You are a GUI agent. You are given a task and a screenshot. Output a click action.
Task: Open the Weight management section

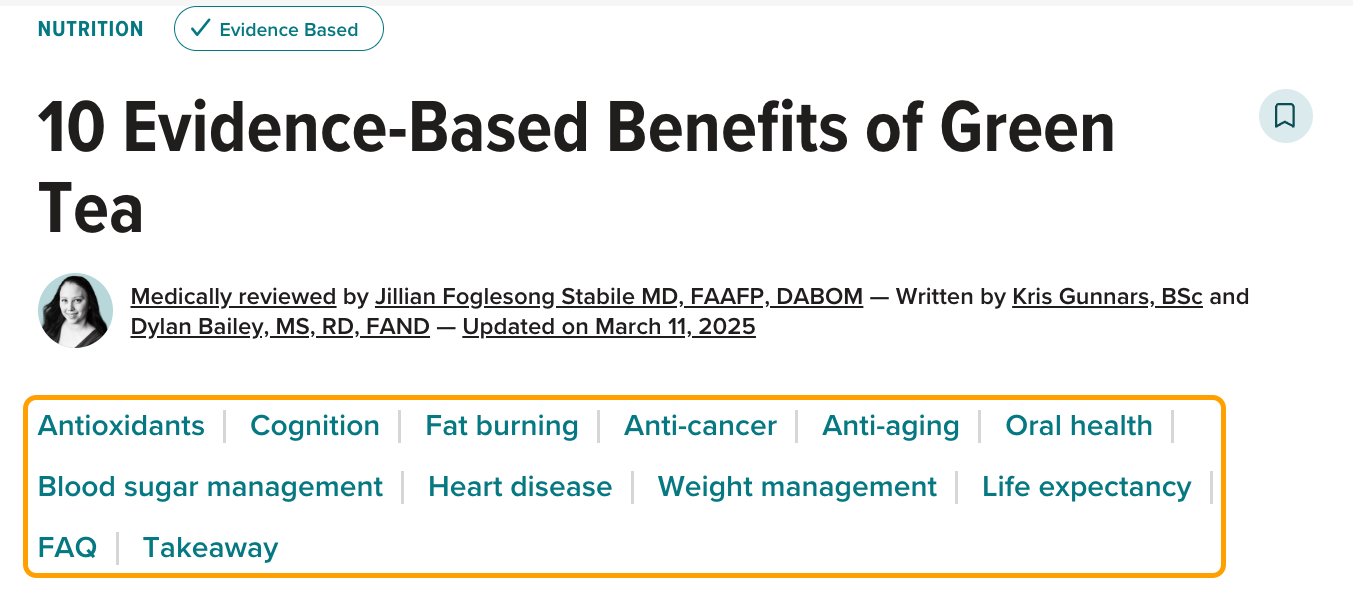pos(797,487)
